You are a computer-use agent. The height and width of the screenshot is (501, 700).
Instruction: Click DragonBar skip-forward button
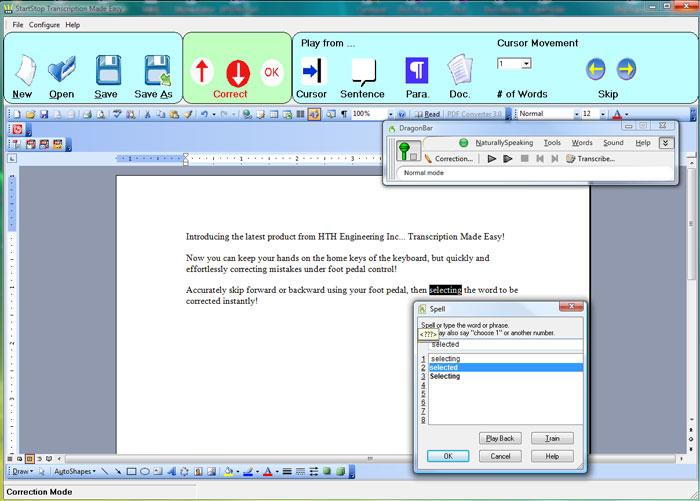[554, 159]
